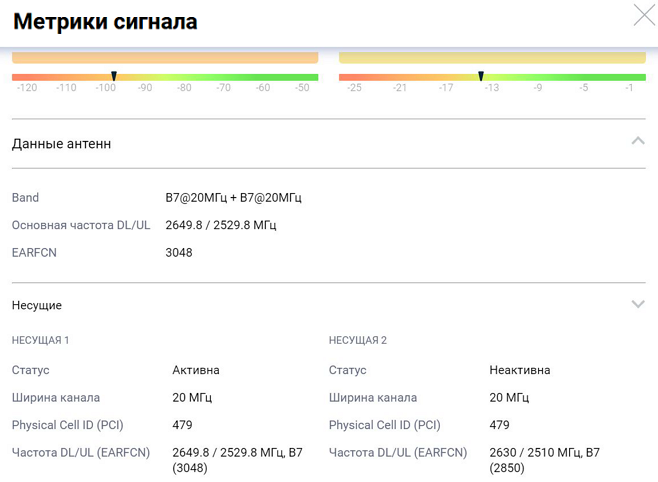Click the Неактивна status of carrier 2
This screenshot has width=658, height=482.
tap(519, 370)
